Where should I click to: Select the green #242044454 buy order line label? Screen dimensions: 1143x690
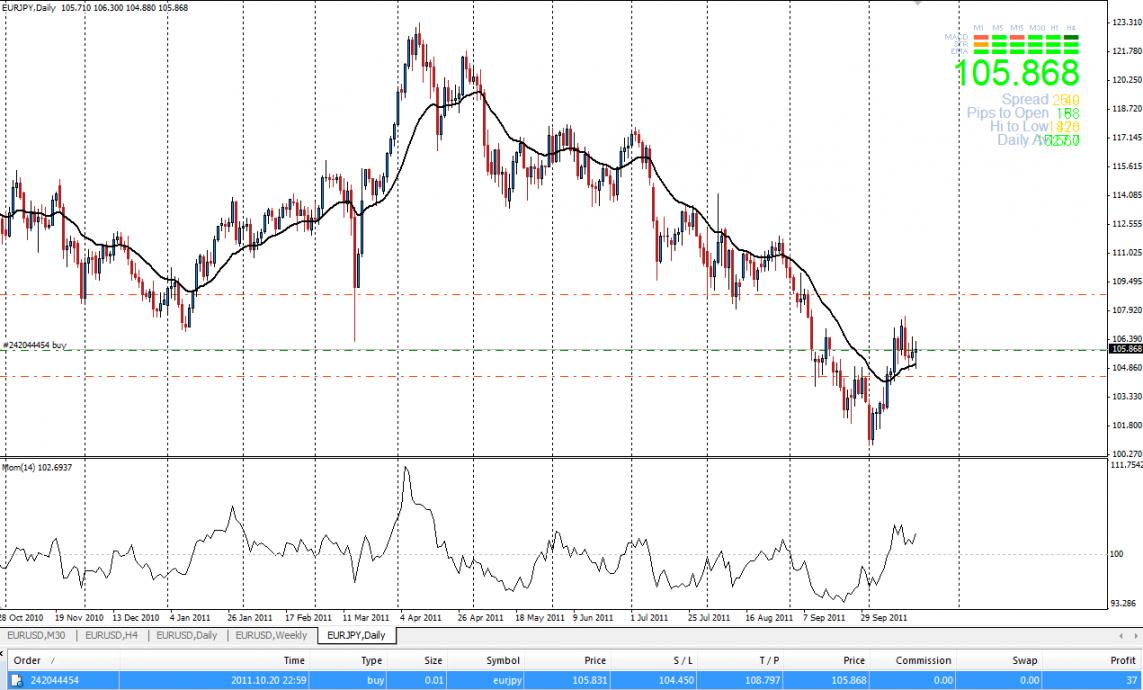[35, 345]
